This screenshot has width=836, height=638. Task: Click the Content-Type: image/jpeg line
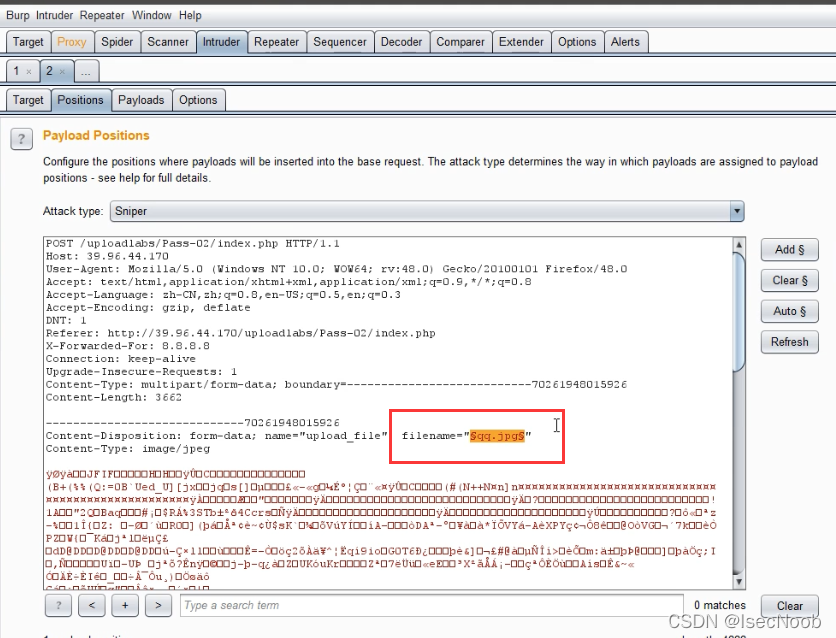(128, 449)
